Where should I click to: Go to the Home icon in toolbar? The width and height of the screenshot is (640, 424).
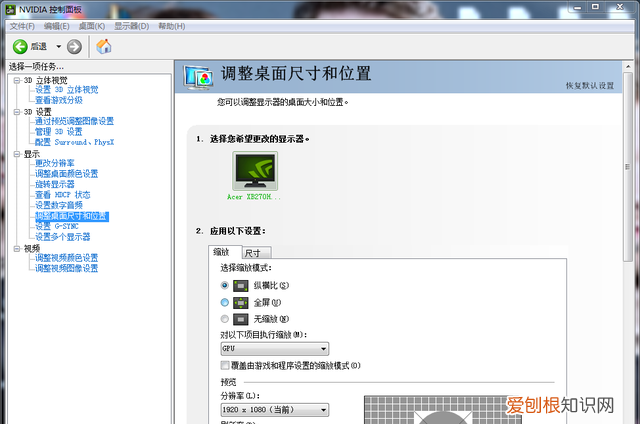(x=104, y=47)
